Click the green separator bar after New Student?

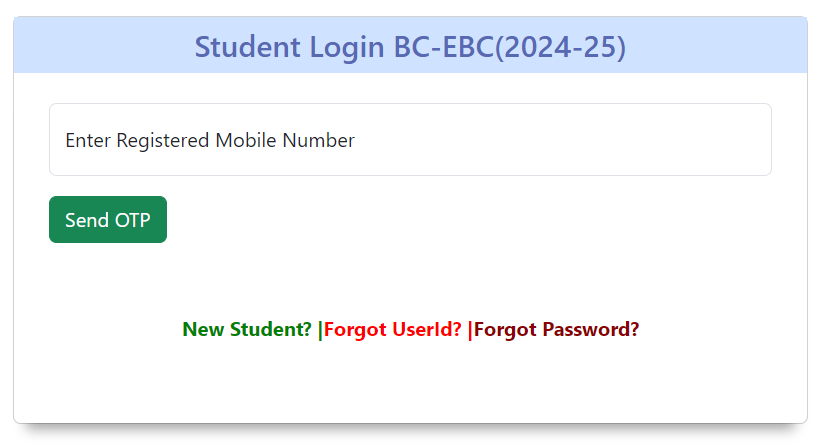coord(320,330)
